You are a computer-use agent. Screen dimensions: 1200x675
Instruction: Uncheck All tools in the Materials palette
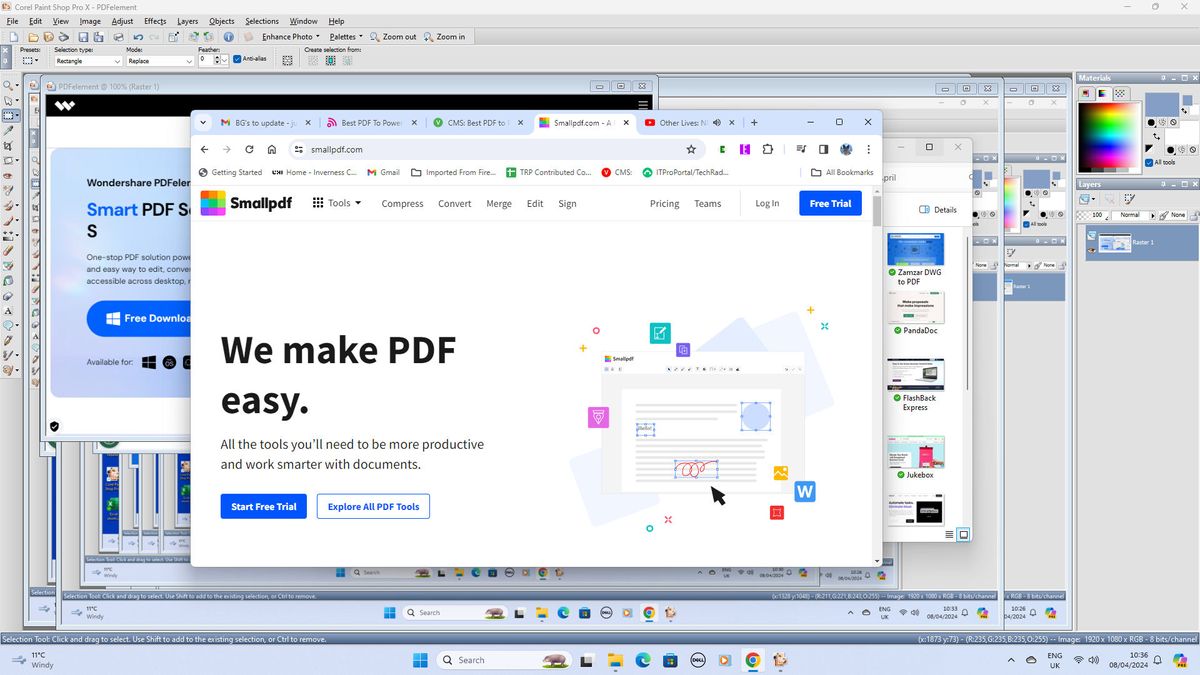1148,162
